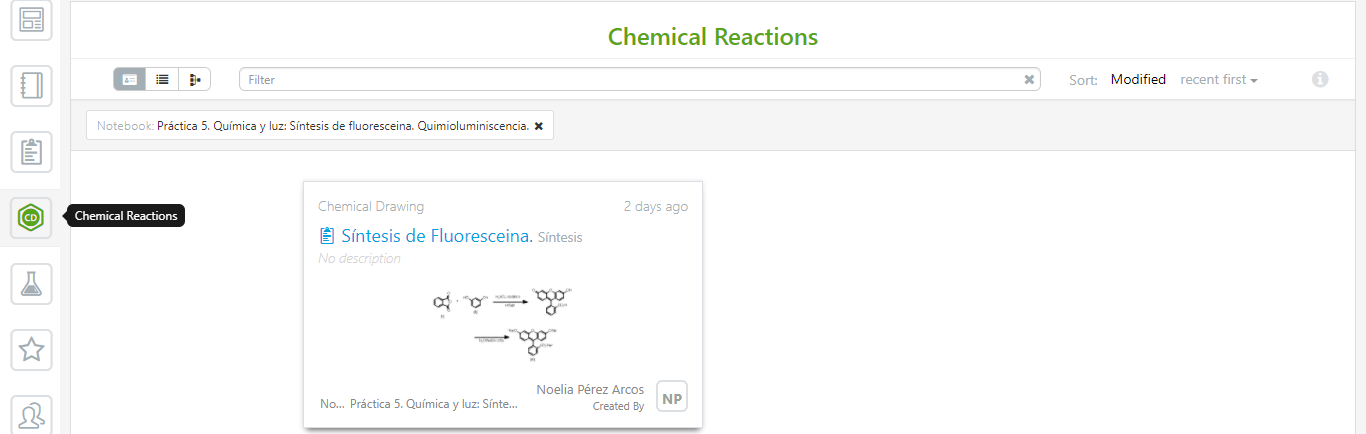Open the 'recent first' sort order dropdown
Viewport: 1366px width, 434px height.
(1218, 80)
